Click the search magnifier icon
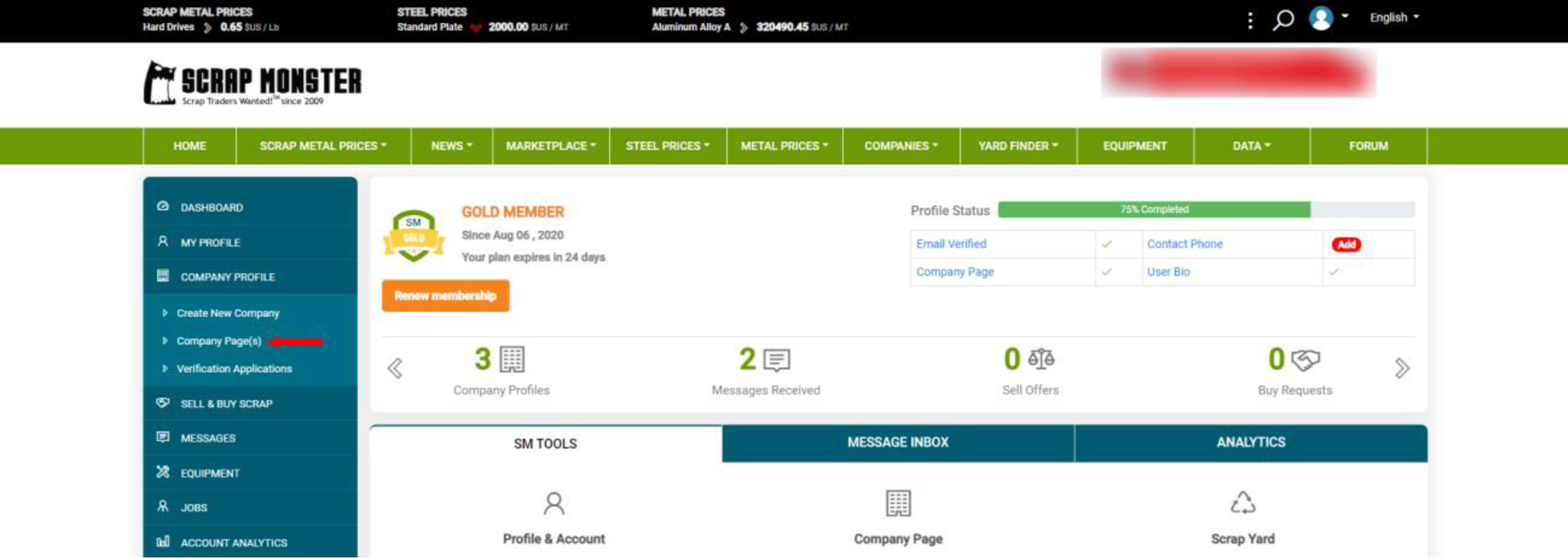Screen dimensions: 1568x558 tap(1283, 19)
